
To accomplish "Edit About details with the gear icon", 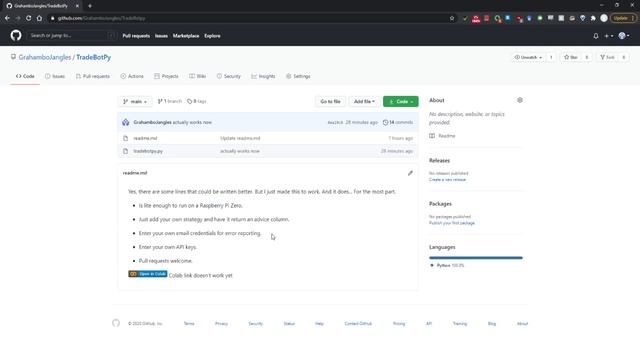I will 520,100.
